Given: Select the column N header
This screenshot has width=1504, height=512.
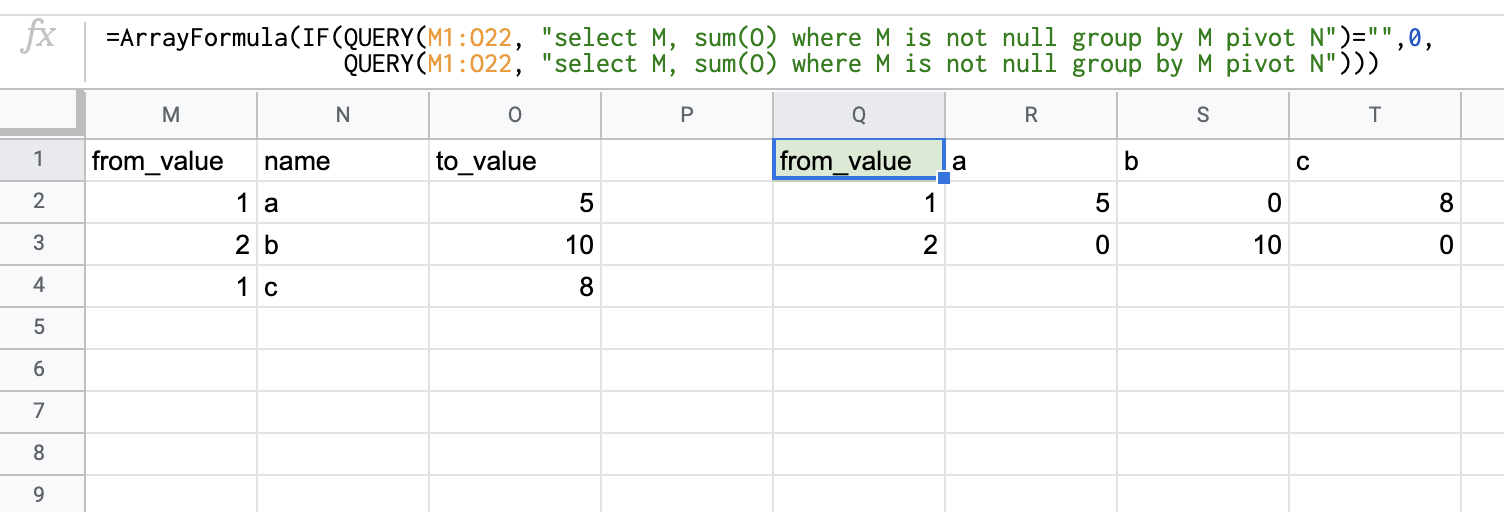Looking at the screenshot, I should coord(343,115).
